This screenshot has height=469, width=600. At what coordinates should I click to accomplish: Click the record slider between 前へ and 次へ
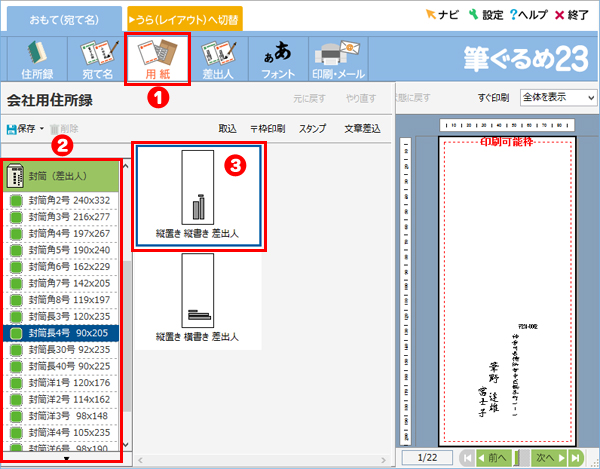pyautogui.click(x=521, y=457)
